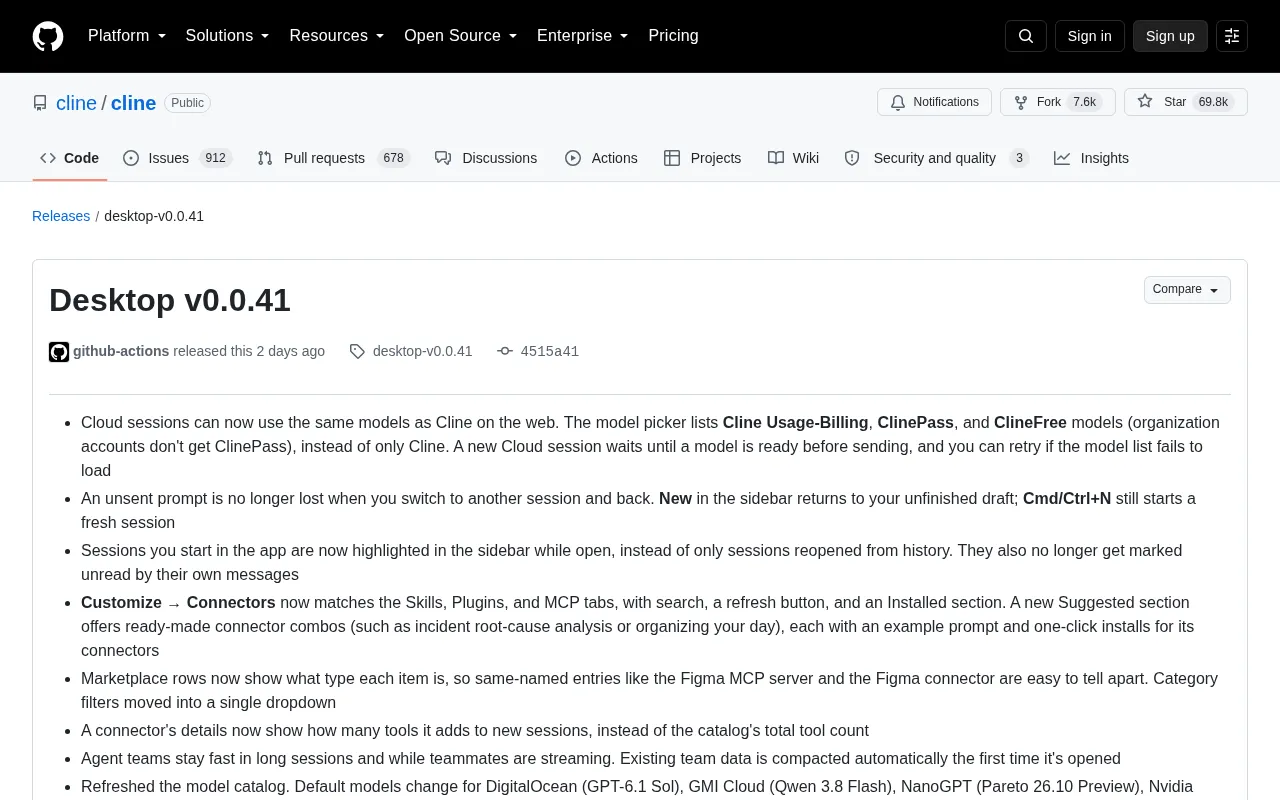Click the commit icon beside 4515a41

pos(505,351)
